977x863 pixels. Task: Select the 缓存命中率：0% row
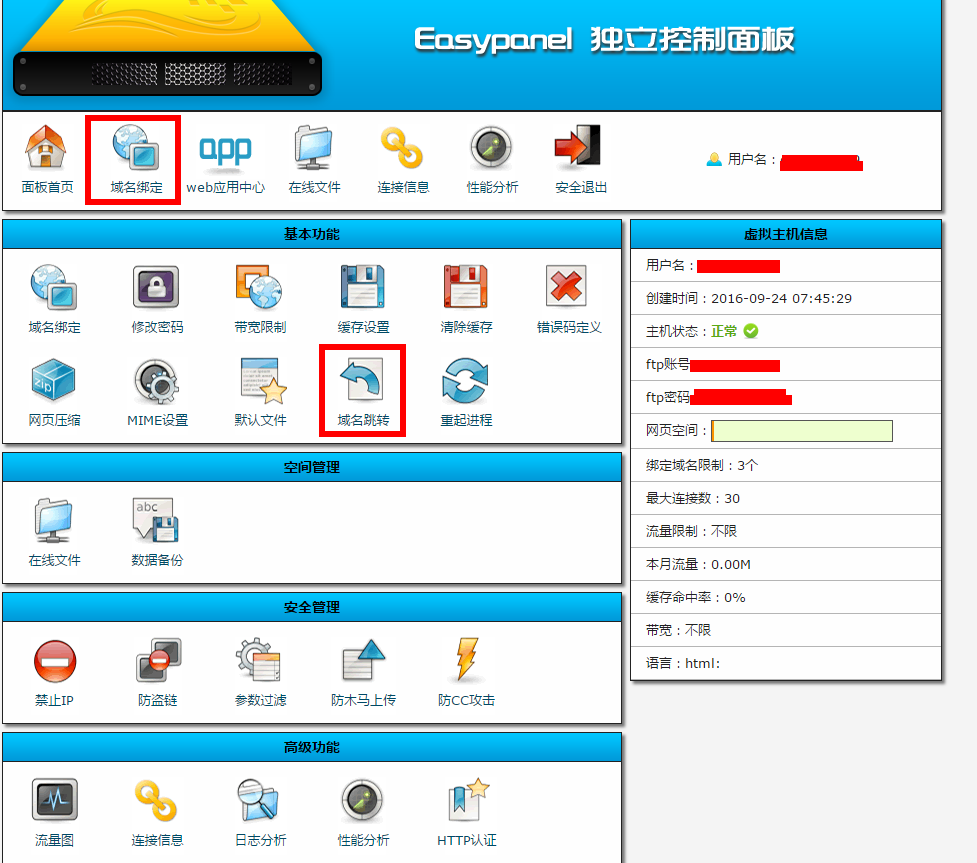pyautogui.click(x=786, y=598)
